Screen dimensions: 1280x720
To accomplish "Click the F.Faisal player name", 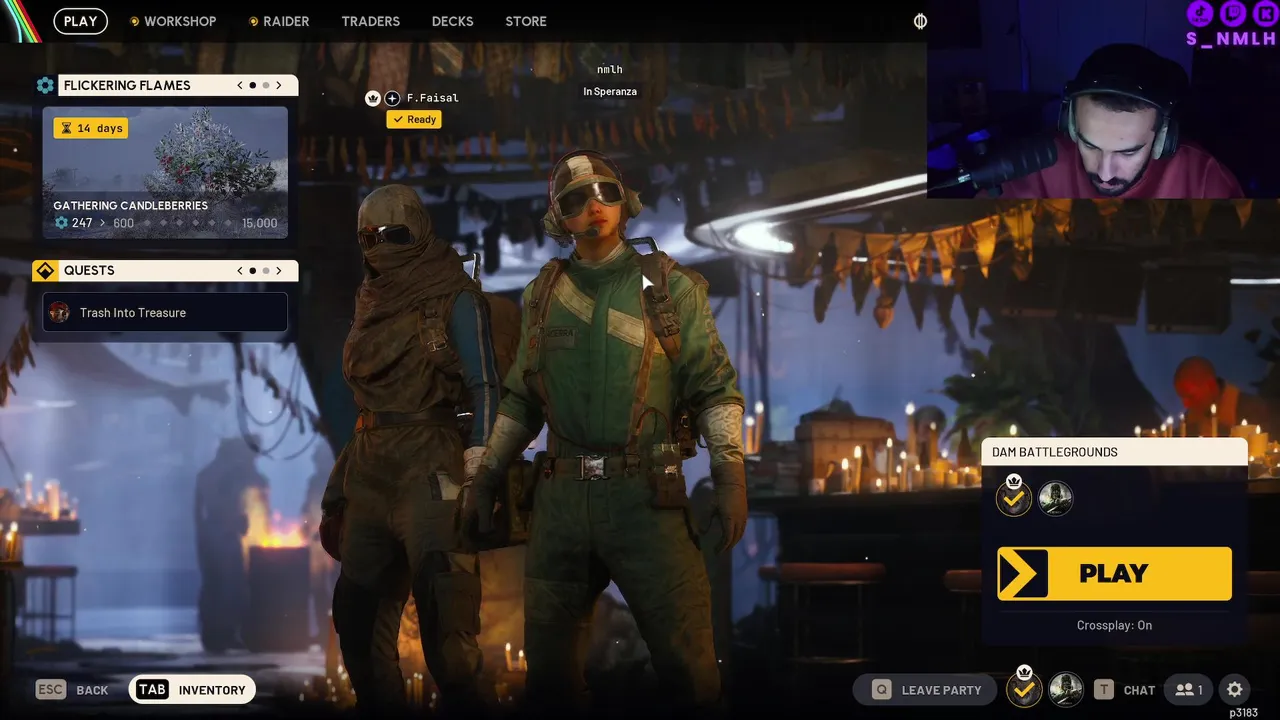I will pos(433,98).
